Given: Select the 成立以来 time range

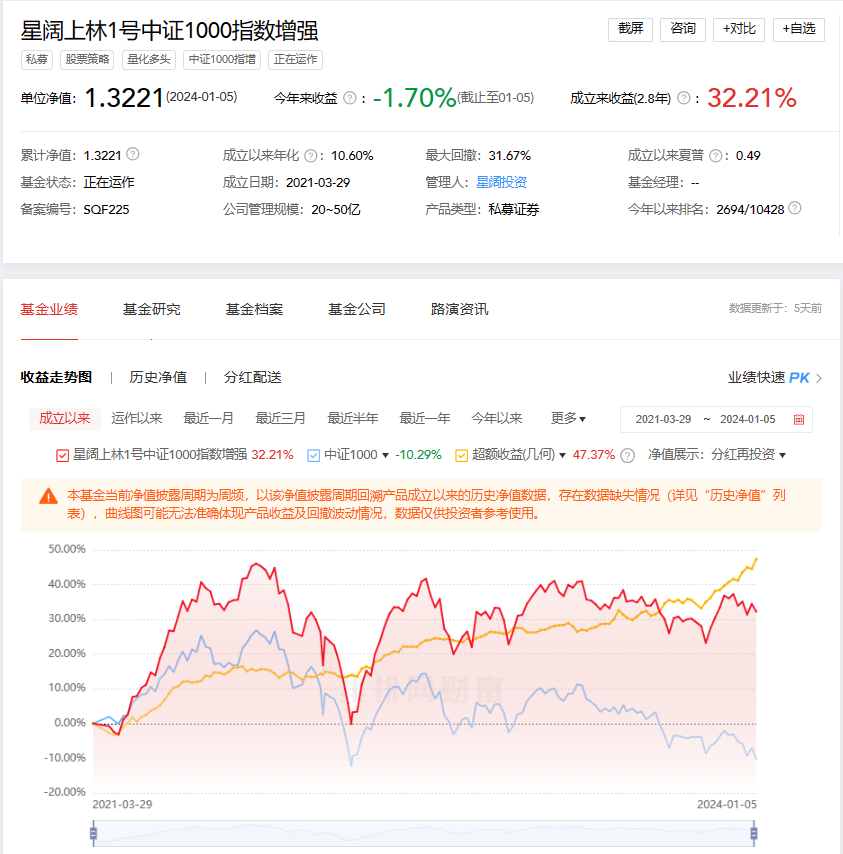Looking at the screenshot, I should click(65, 419).
